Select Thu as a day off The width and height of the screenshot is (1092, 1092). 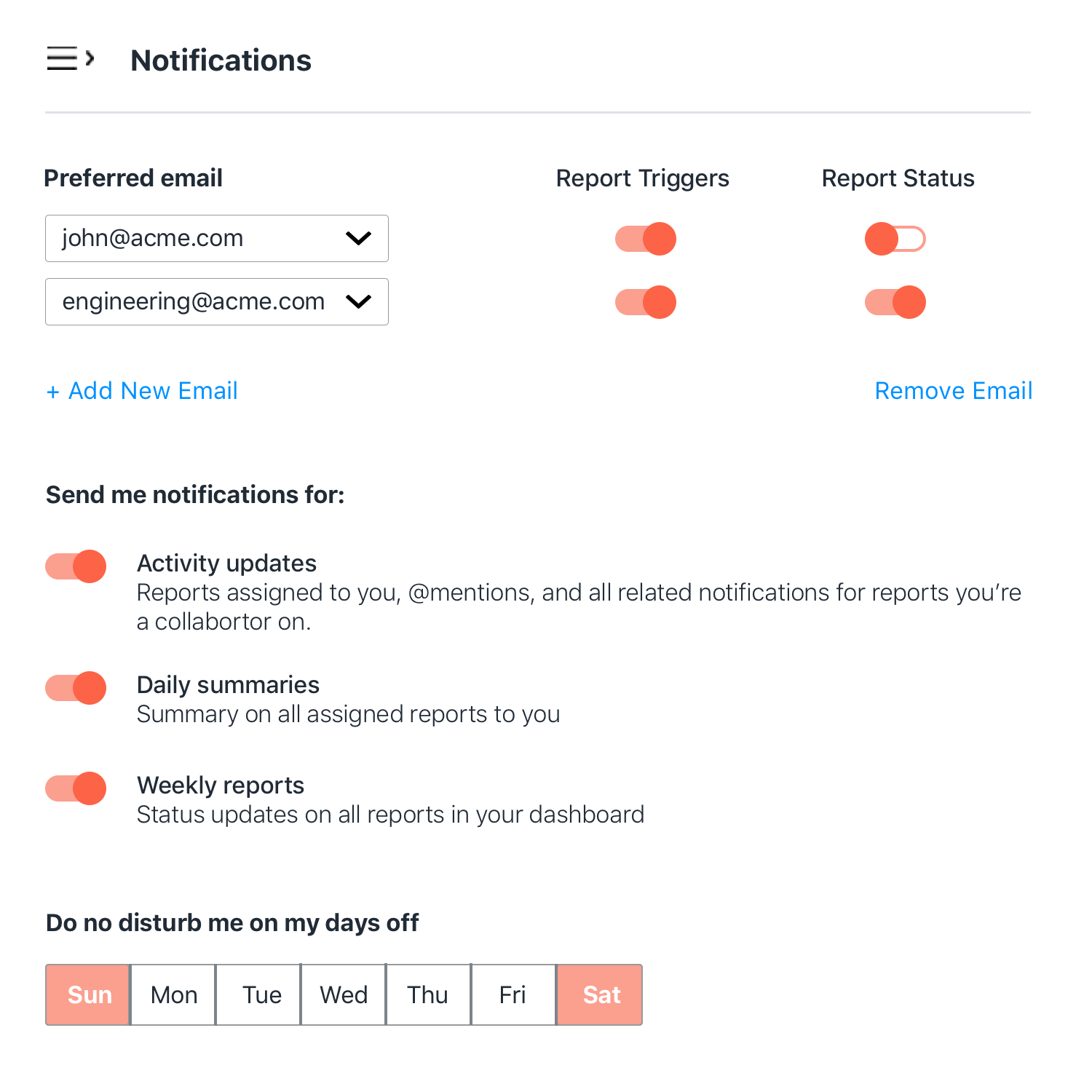tap(429, 994)
